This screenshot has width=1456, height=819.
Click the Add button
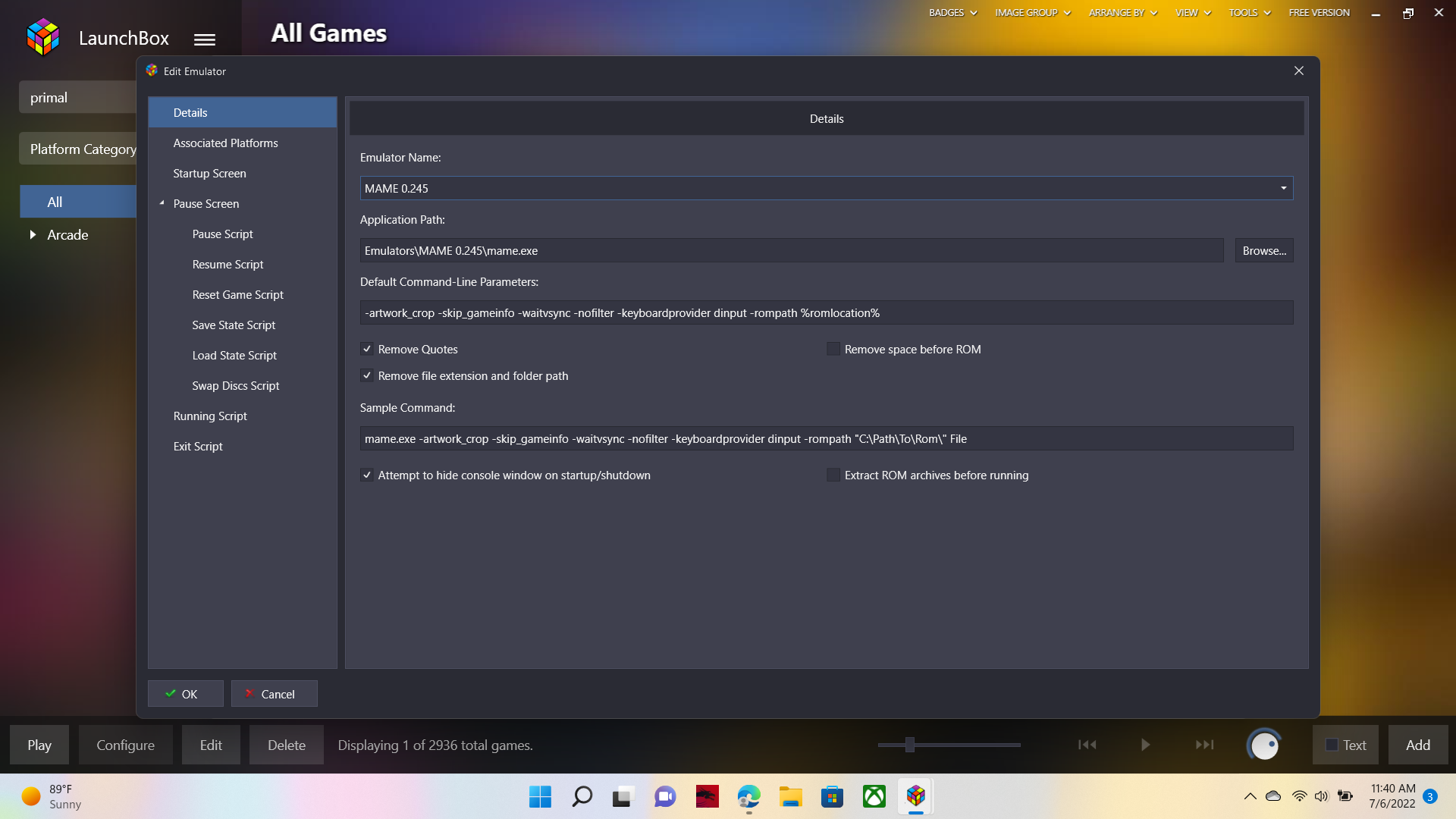coord(1418,745)
